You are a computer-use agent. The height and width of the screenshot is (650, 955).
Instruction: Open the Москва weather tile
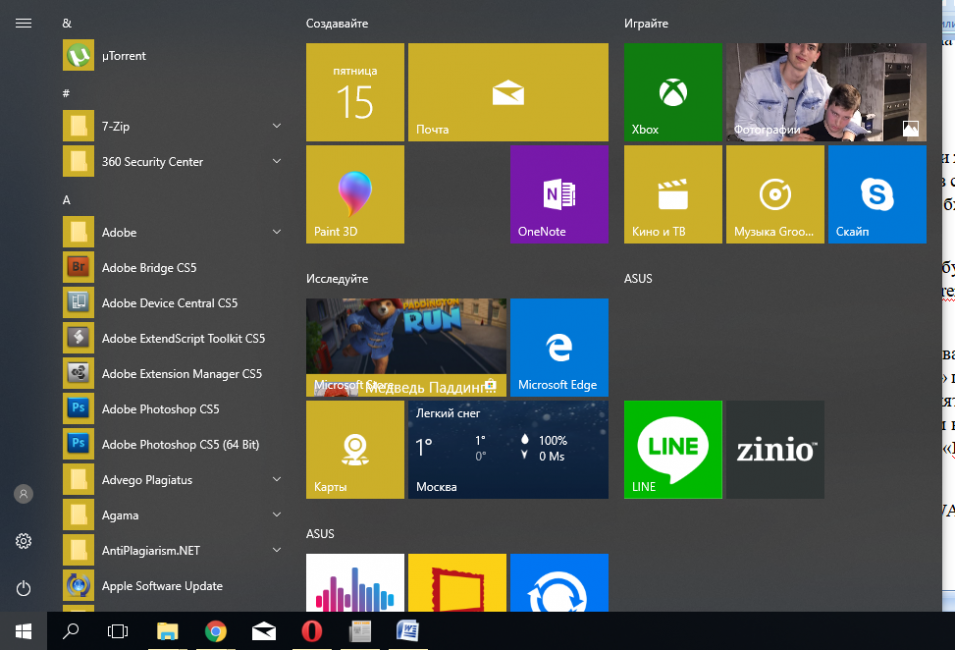click(x=508, y=450)
